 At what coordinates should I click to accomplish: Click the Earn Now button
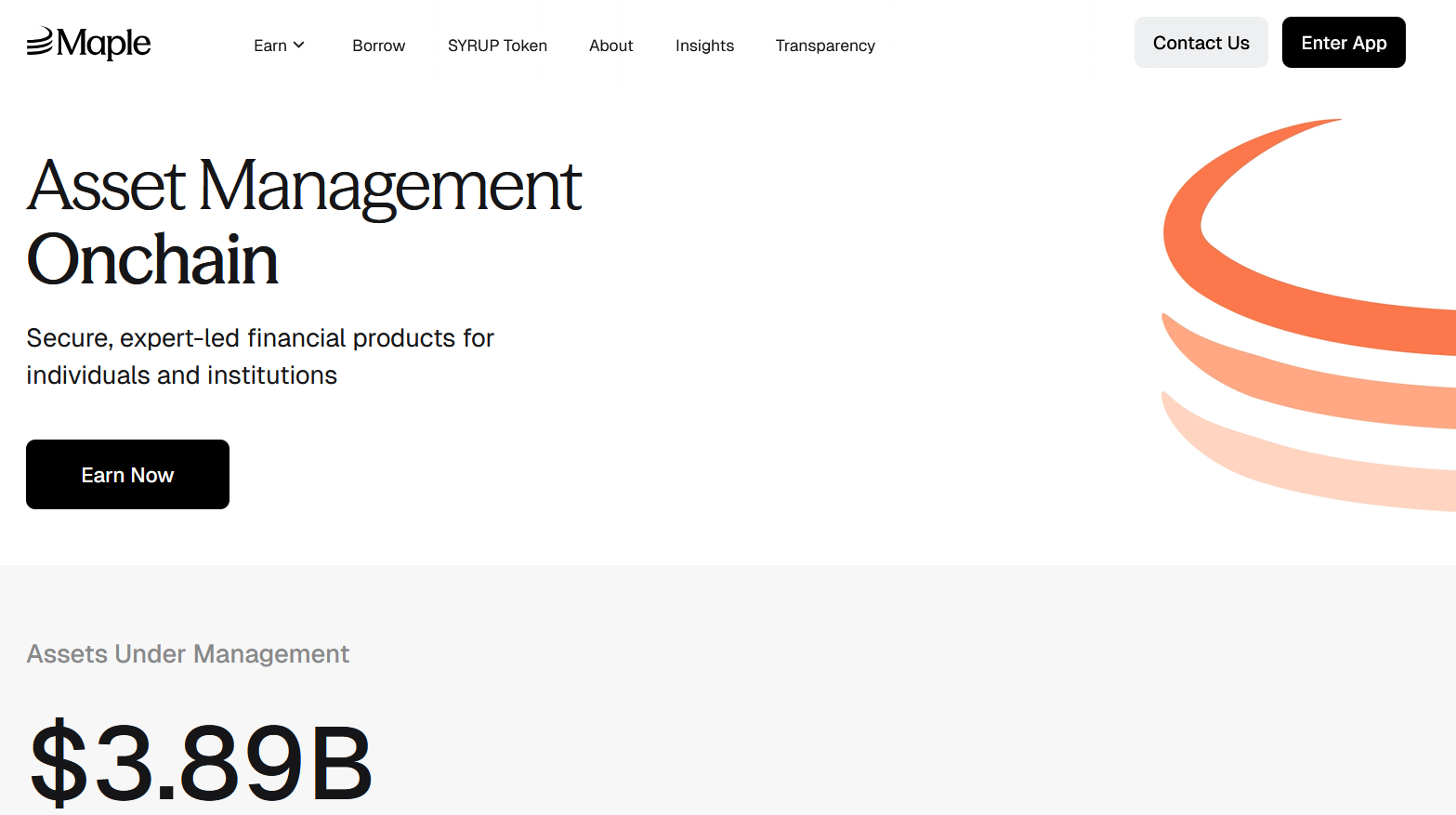coord(127,475)
